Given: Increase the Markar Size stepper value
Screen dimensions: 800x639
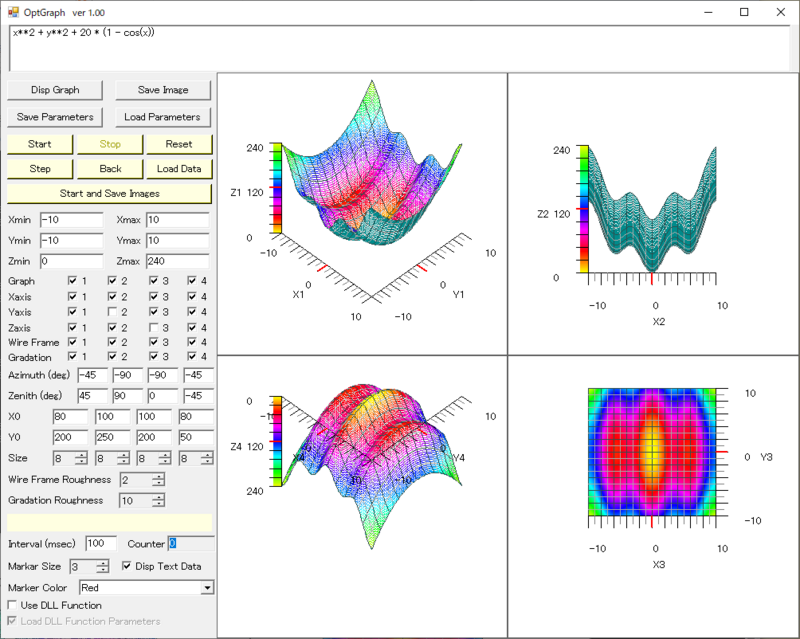Looking at the screenshot, I should (102, 563).
